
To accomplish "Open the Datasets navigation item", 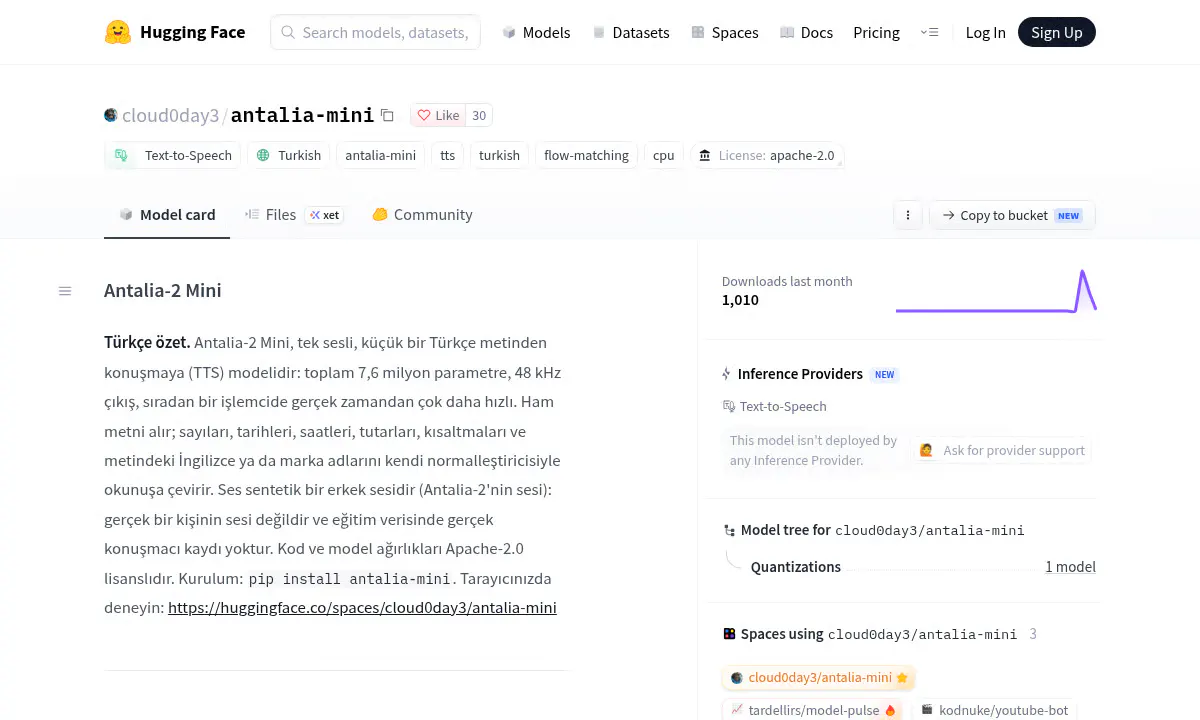I will point(630,32).
